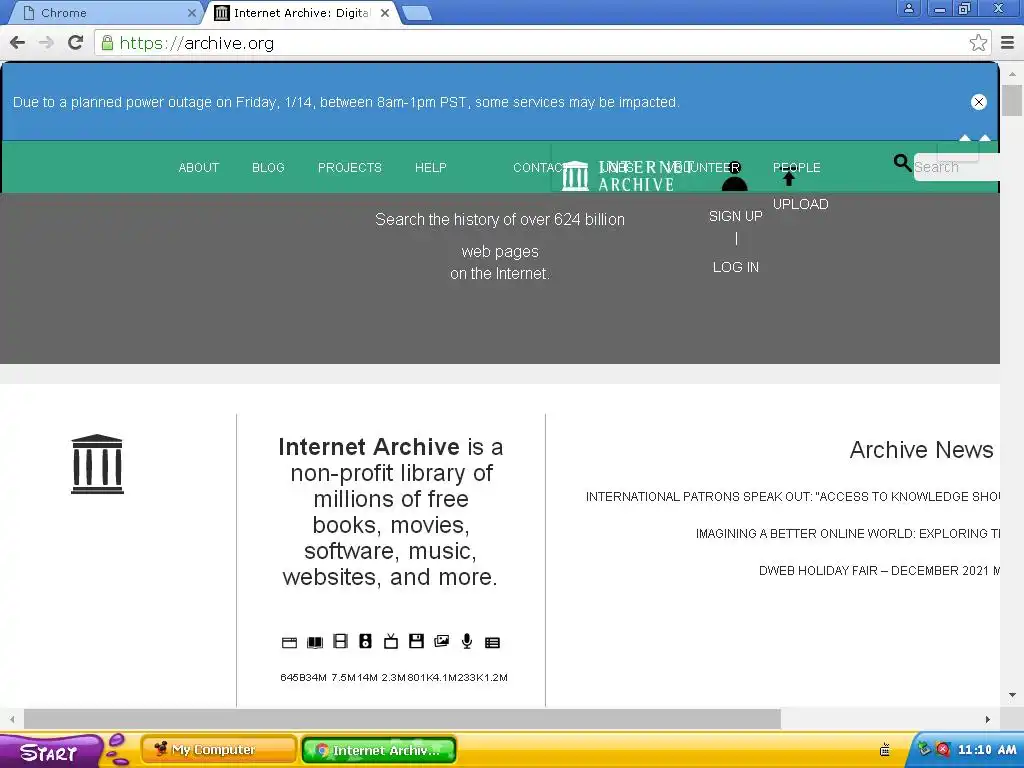Screen dimensions: 1024x768
Task: Close the Internet Archive tab
Action: coord(385,13)
